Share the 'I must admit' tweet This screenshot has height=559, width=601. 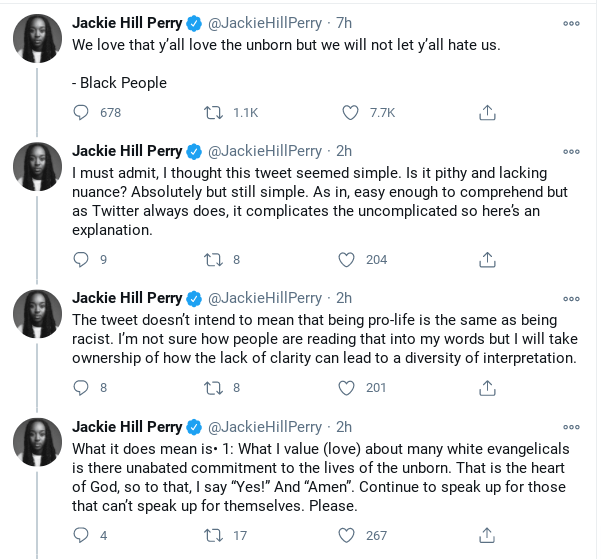pyautogui.click(x=487, y=260)
